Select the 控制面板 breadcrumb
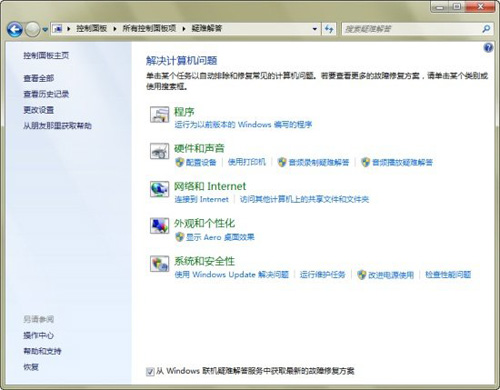This screenshot has width=500, height=390. 91,28
